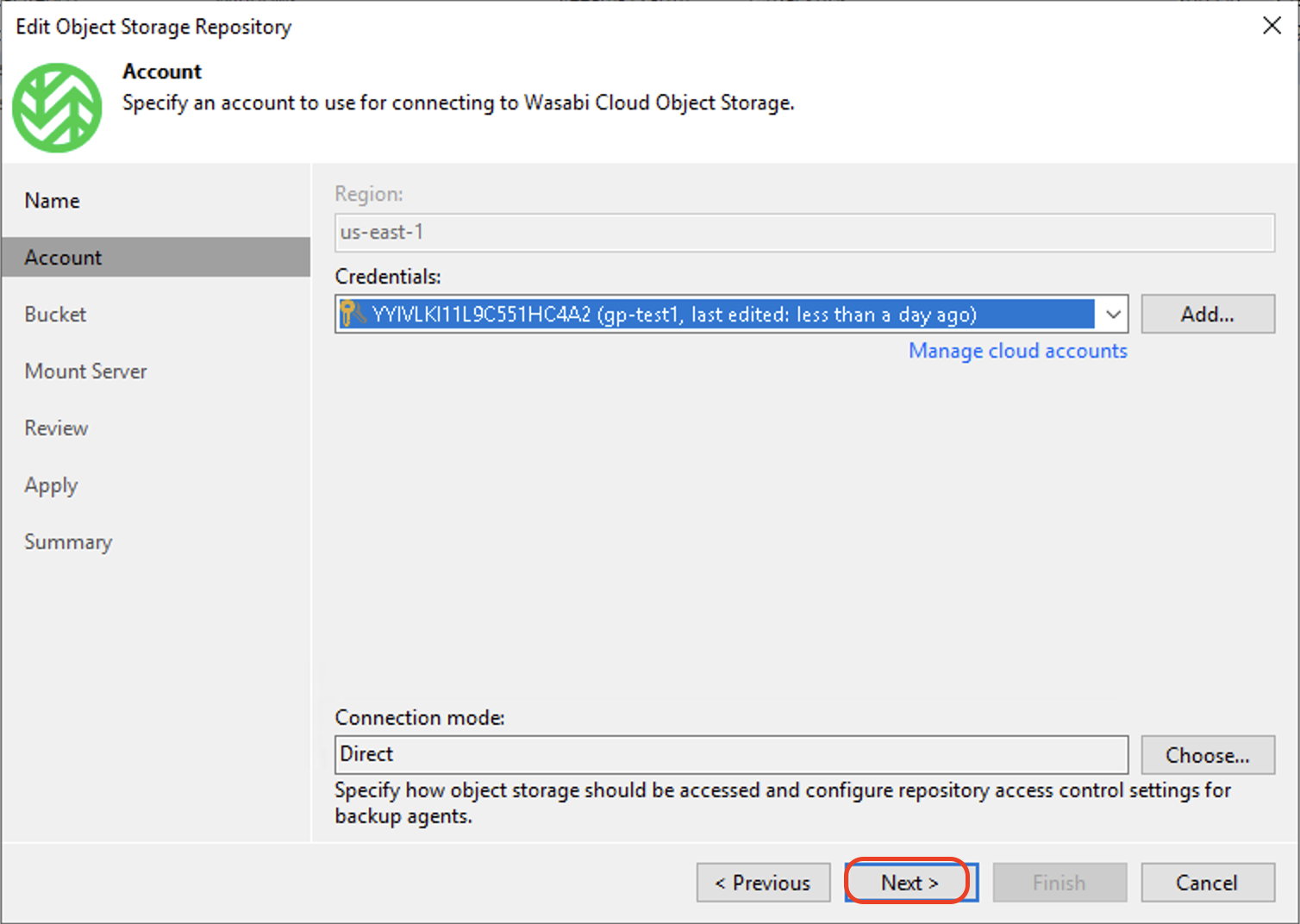
Task: Click the Specify an account description text
Action: (x=459, y=103)
